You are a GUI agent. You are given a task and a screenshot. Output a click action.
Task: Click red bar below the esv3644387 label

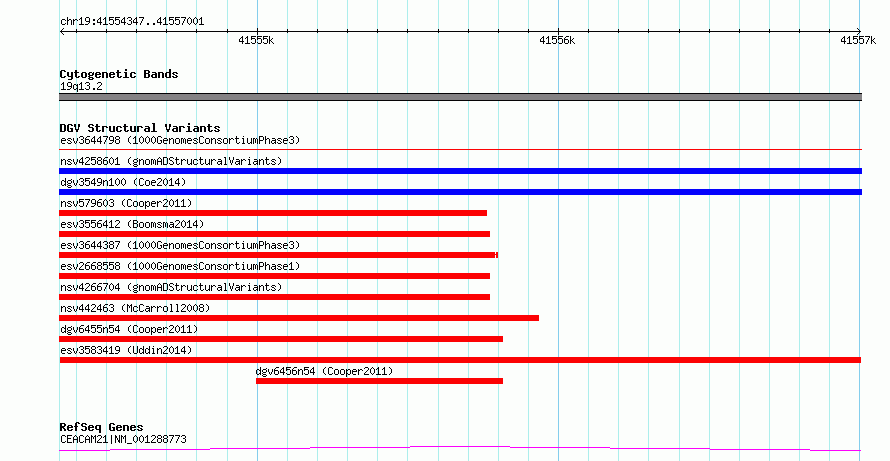pyautogui.click(x=279, y=255)
